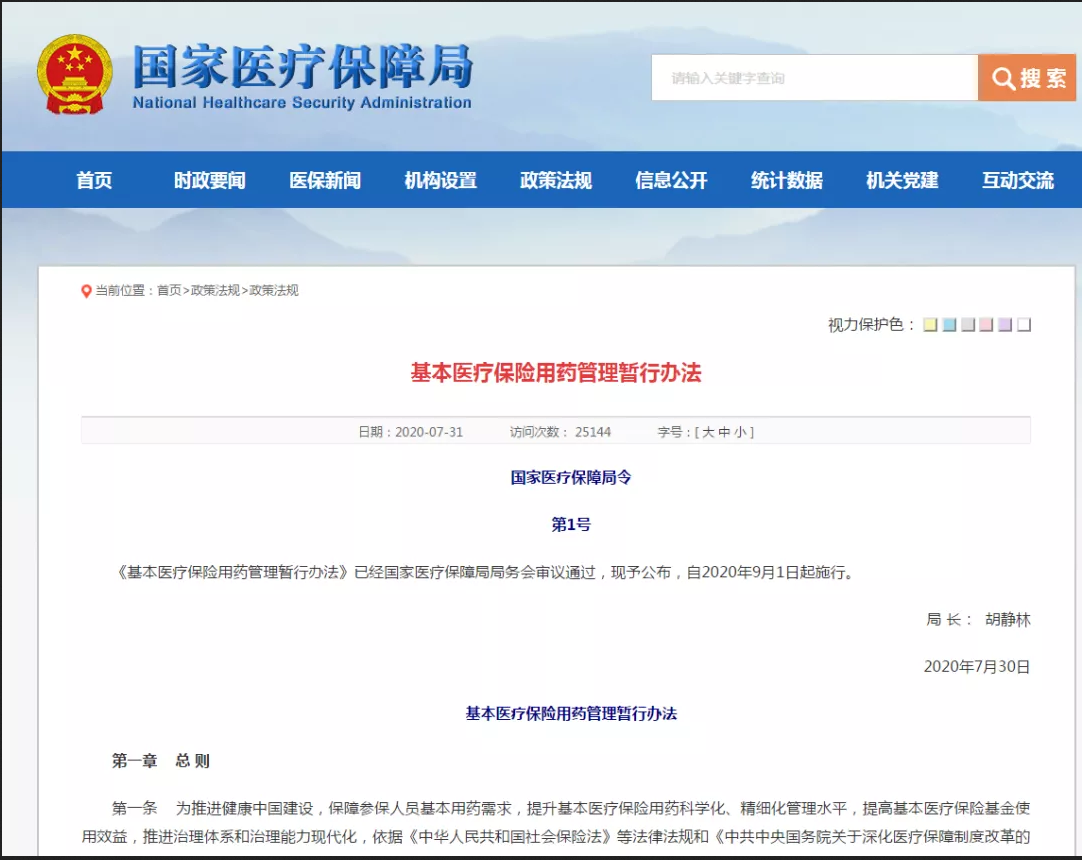Open the 机构设置 navigation item
1082x860 pixels.
(440, 180)
